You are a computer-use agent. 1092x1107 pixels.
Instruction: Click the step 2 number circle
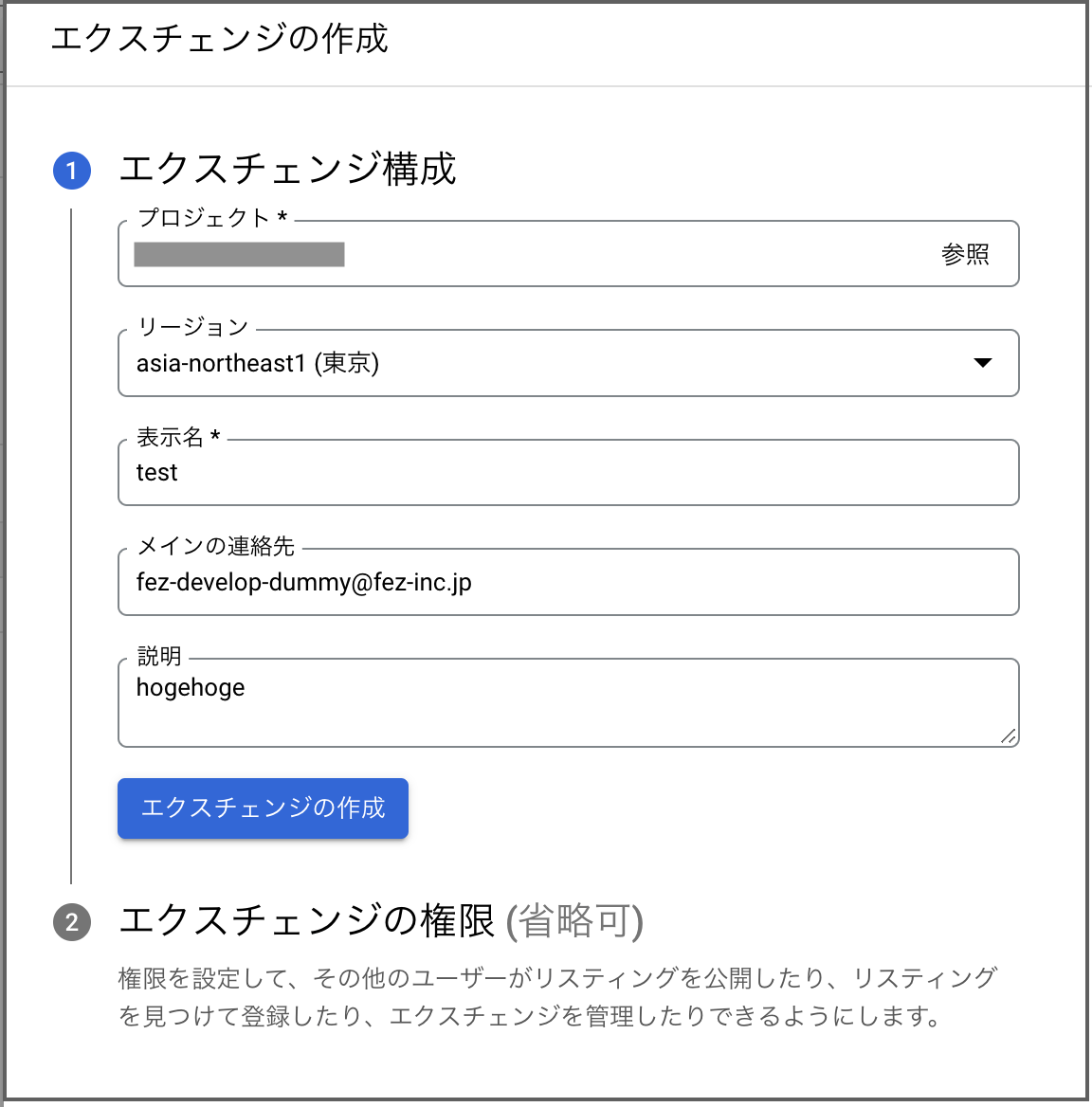[x=72, y=922]
